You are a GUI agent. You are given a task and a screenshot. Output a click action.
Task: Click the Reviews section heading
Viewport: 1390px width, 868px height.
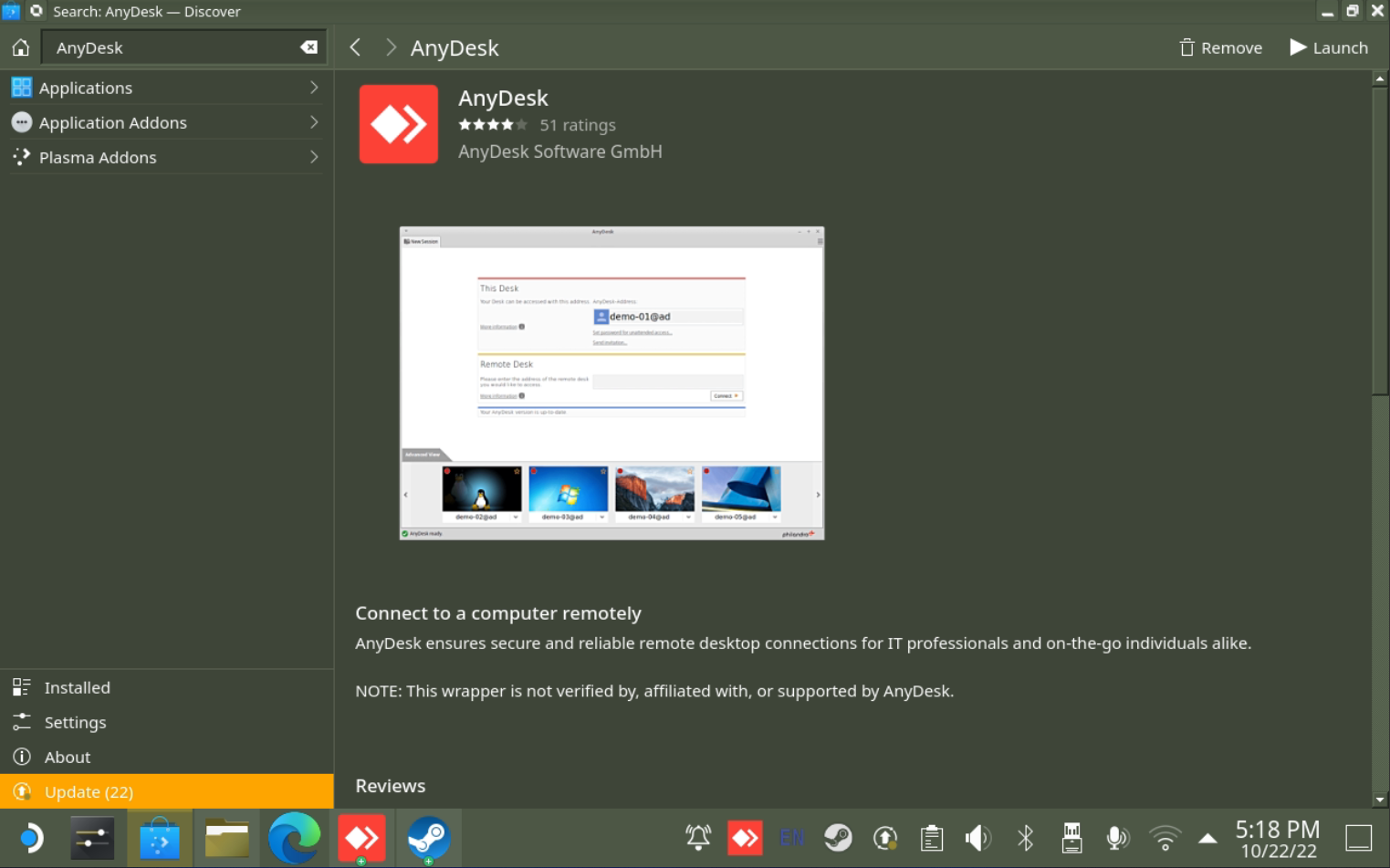(391, 786)
